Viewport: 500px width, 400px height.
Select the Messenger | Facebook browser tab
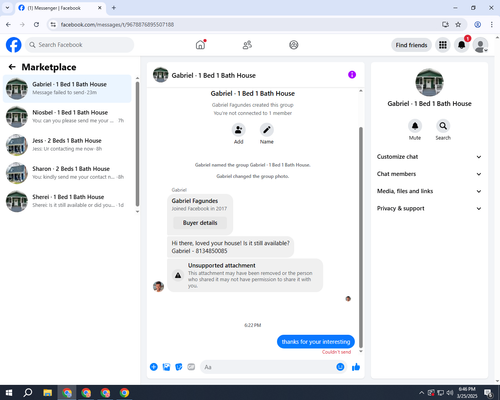click(60, 8)
